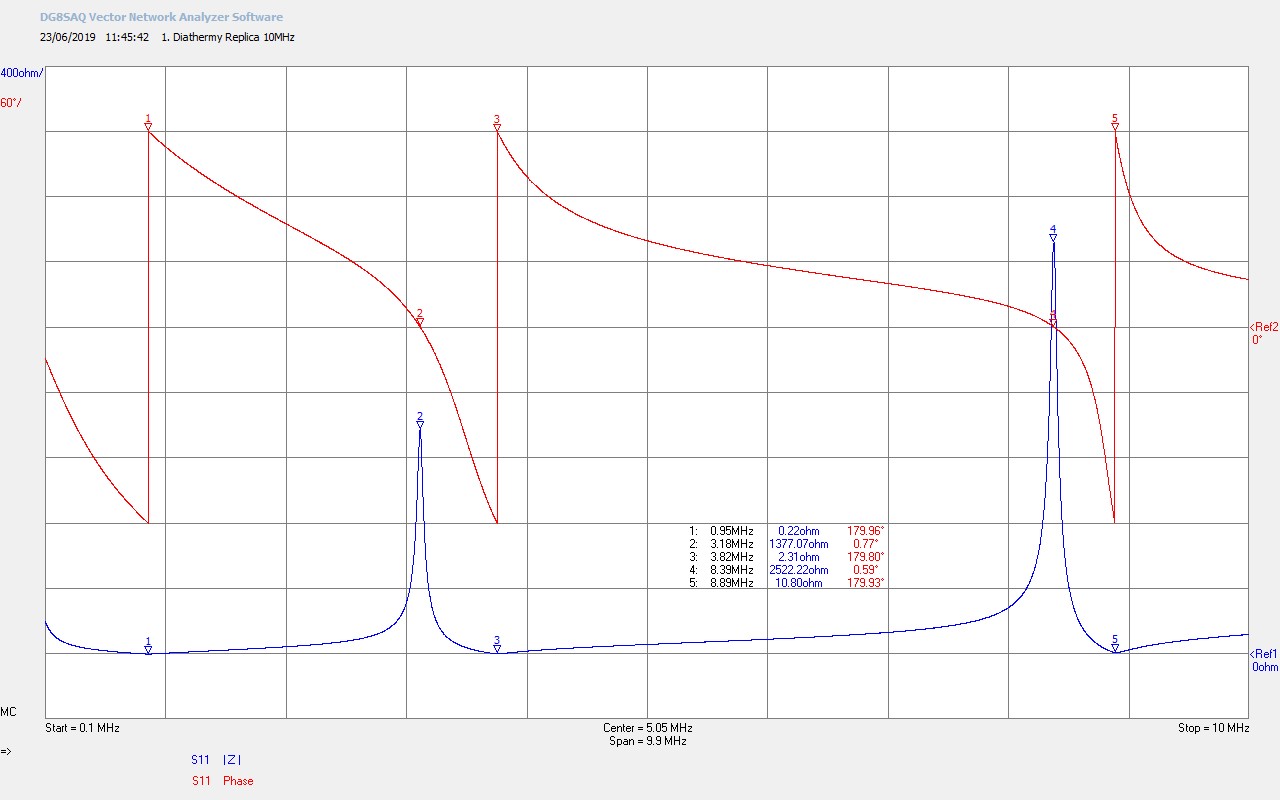This screenshot has height=800, width=1280.
Task: Click the 400ohm/ scale label
Action: click(x=21, y=73)
